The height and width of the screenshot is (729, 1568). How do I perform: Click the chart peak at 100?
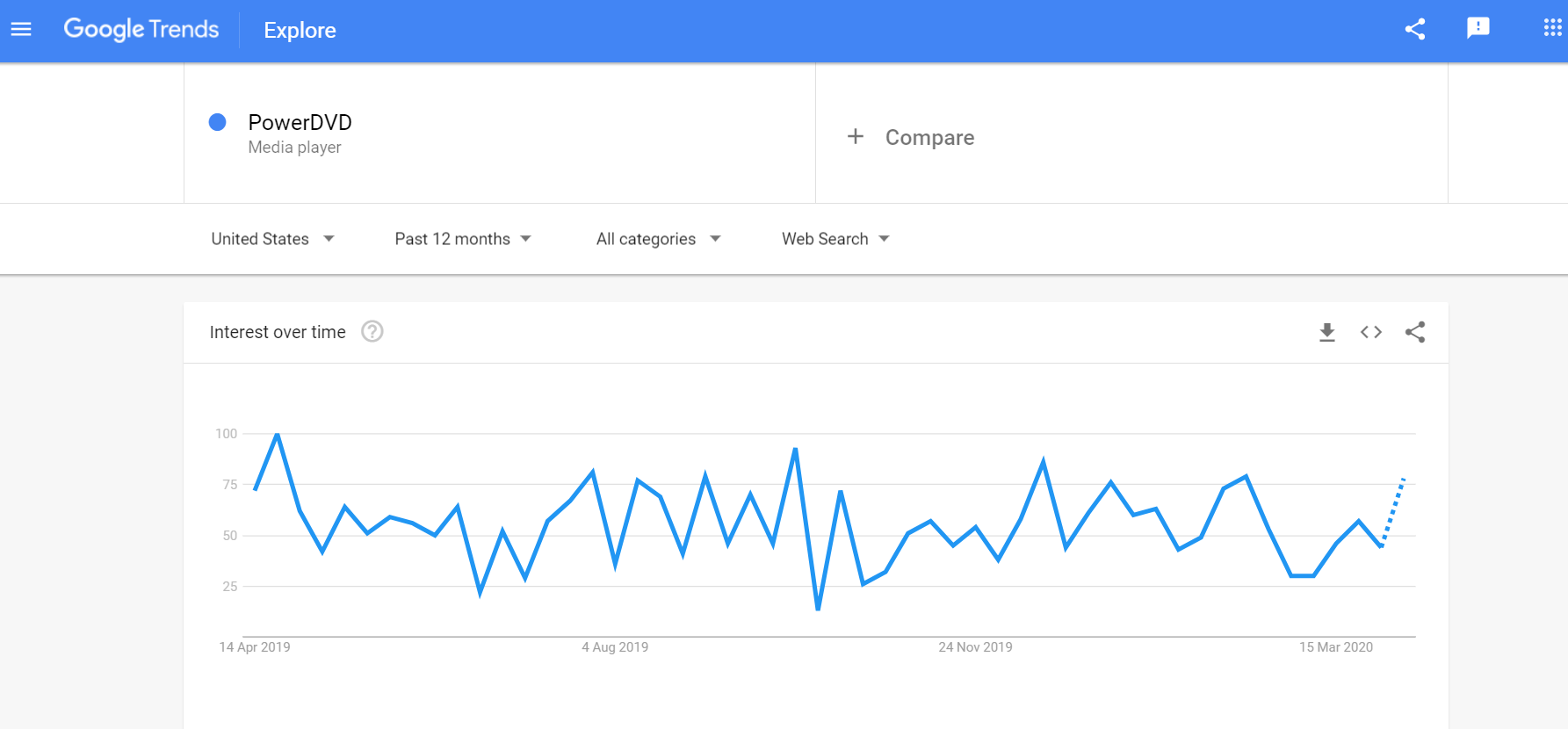coord(278,434)
